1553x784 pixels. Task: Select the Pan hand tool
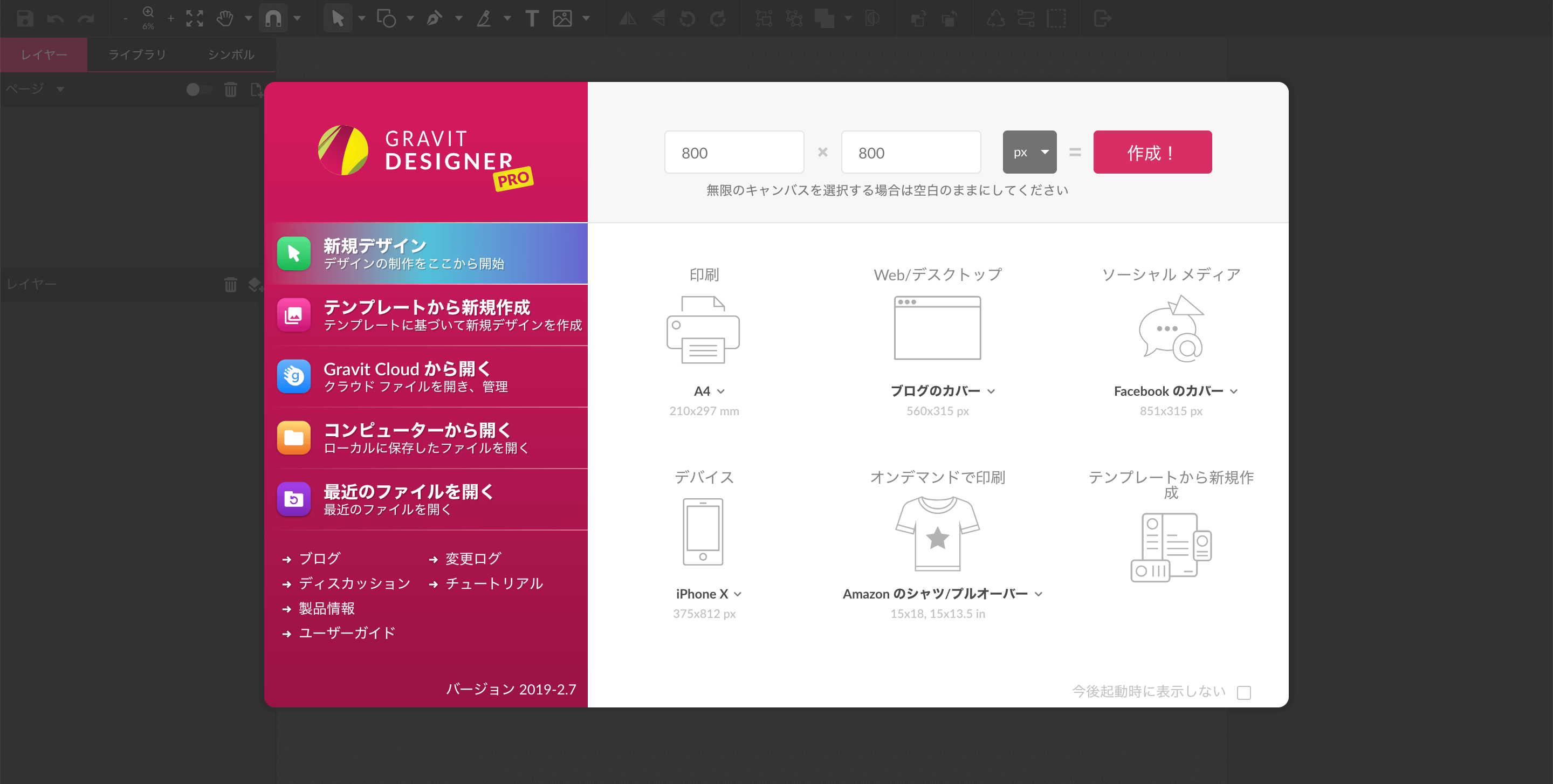225,19
